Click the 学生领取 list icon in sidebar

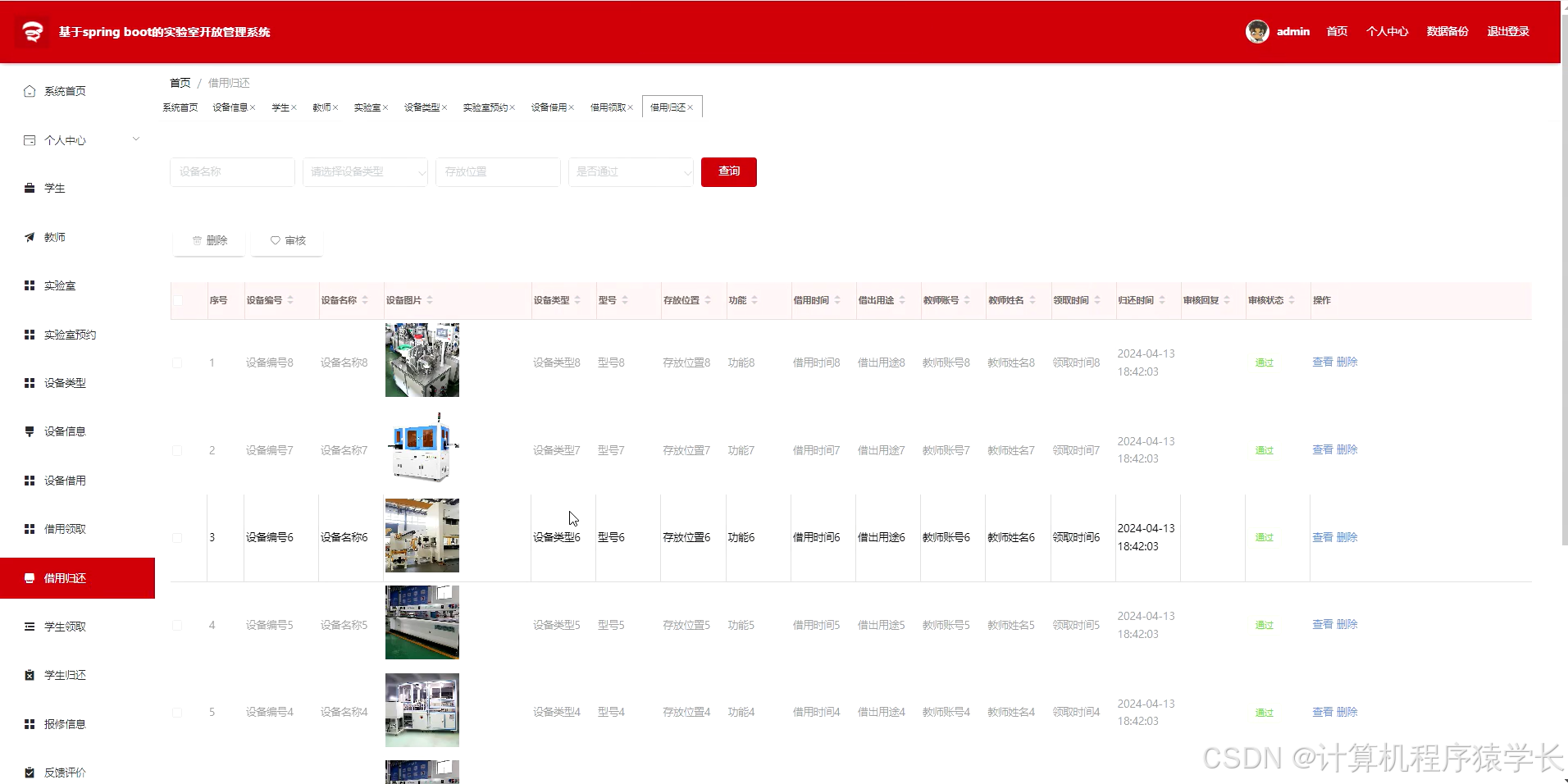pyautogui.click(x=30, y=627)
